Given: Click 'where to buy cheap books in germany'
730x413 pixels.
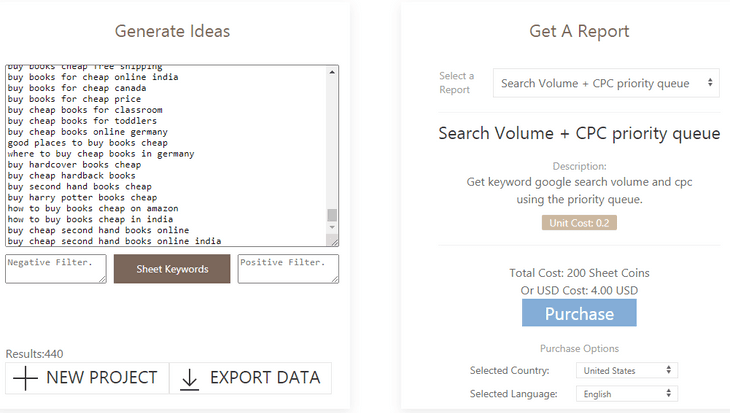Looking at the screenshot, I should (101, 154).
